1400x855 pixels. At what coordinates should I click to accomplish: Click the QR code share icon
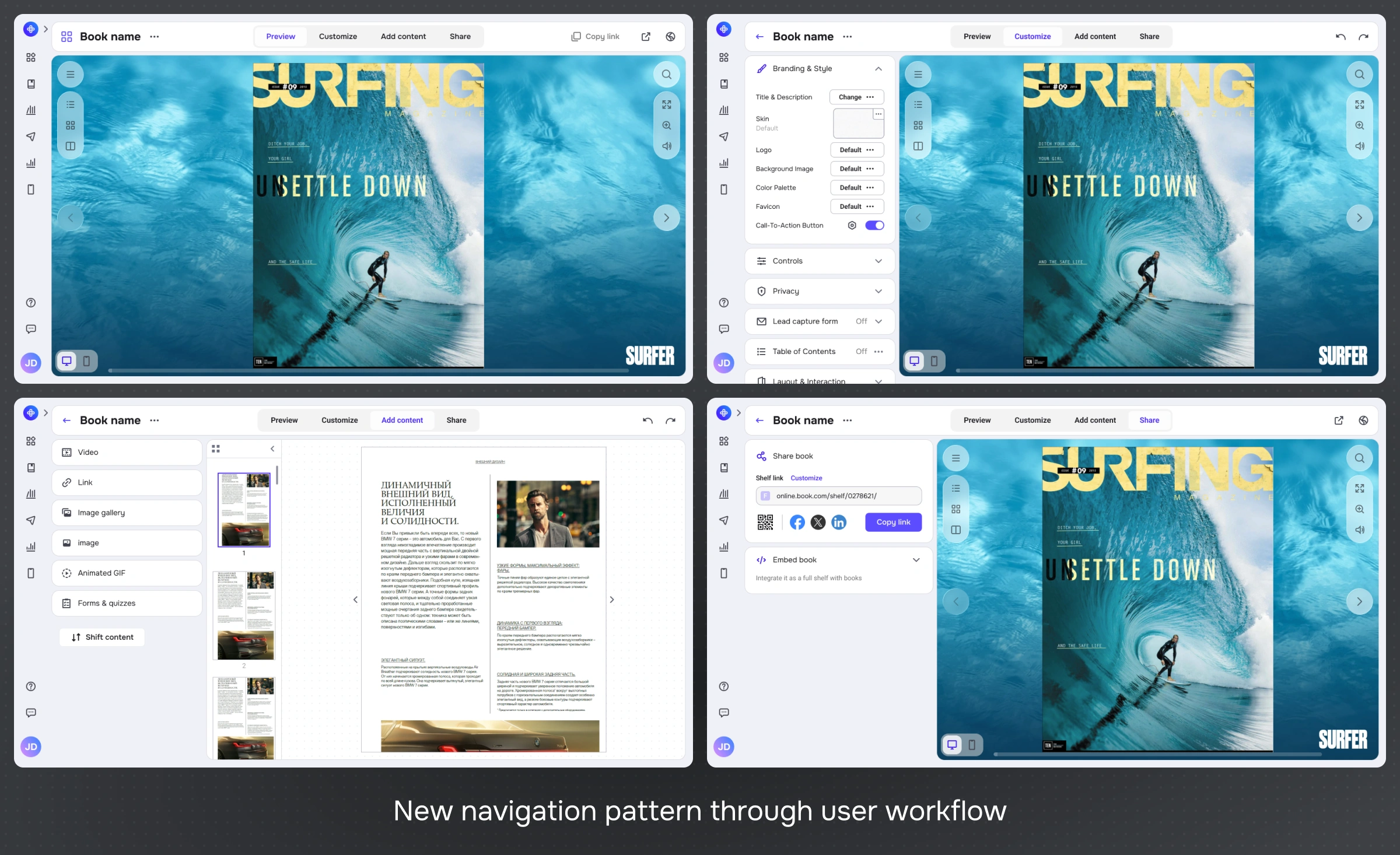tap(765, 522)
